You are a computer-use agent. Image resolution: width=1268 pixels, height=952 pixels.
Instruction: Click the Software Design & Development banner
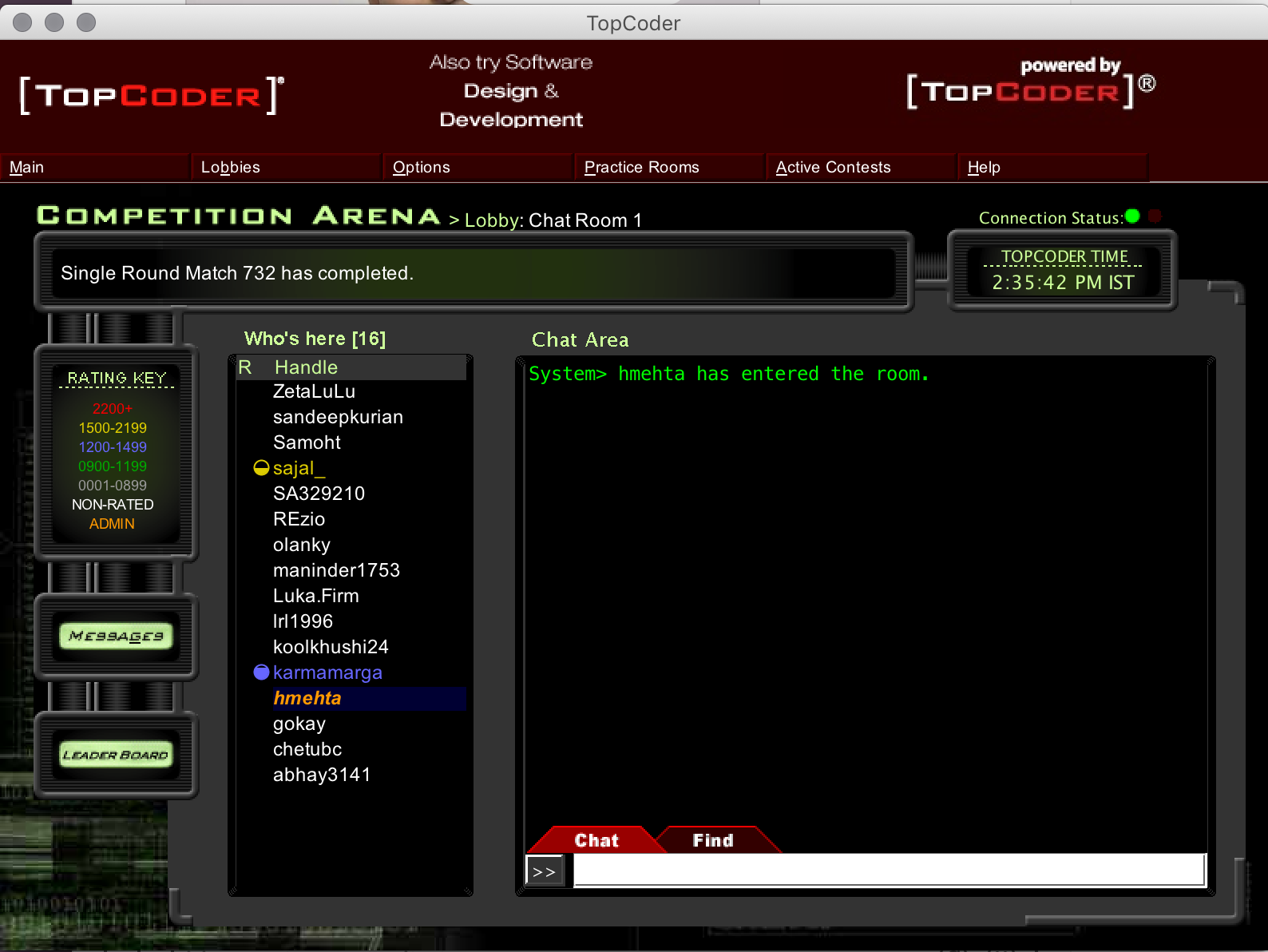511,91
